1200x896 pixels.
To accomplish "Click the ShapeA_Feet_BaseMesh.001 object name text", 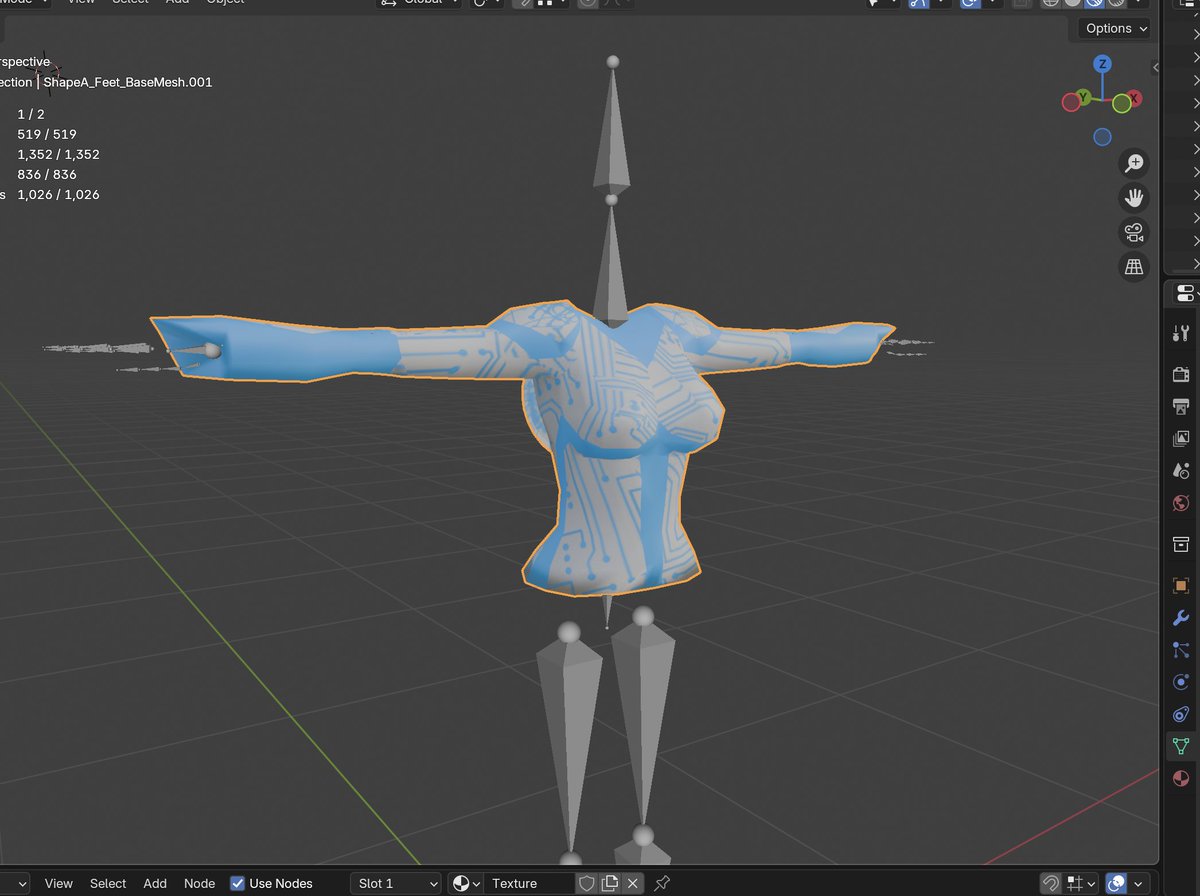I will pos(128,82).
